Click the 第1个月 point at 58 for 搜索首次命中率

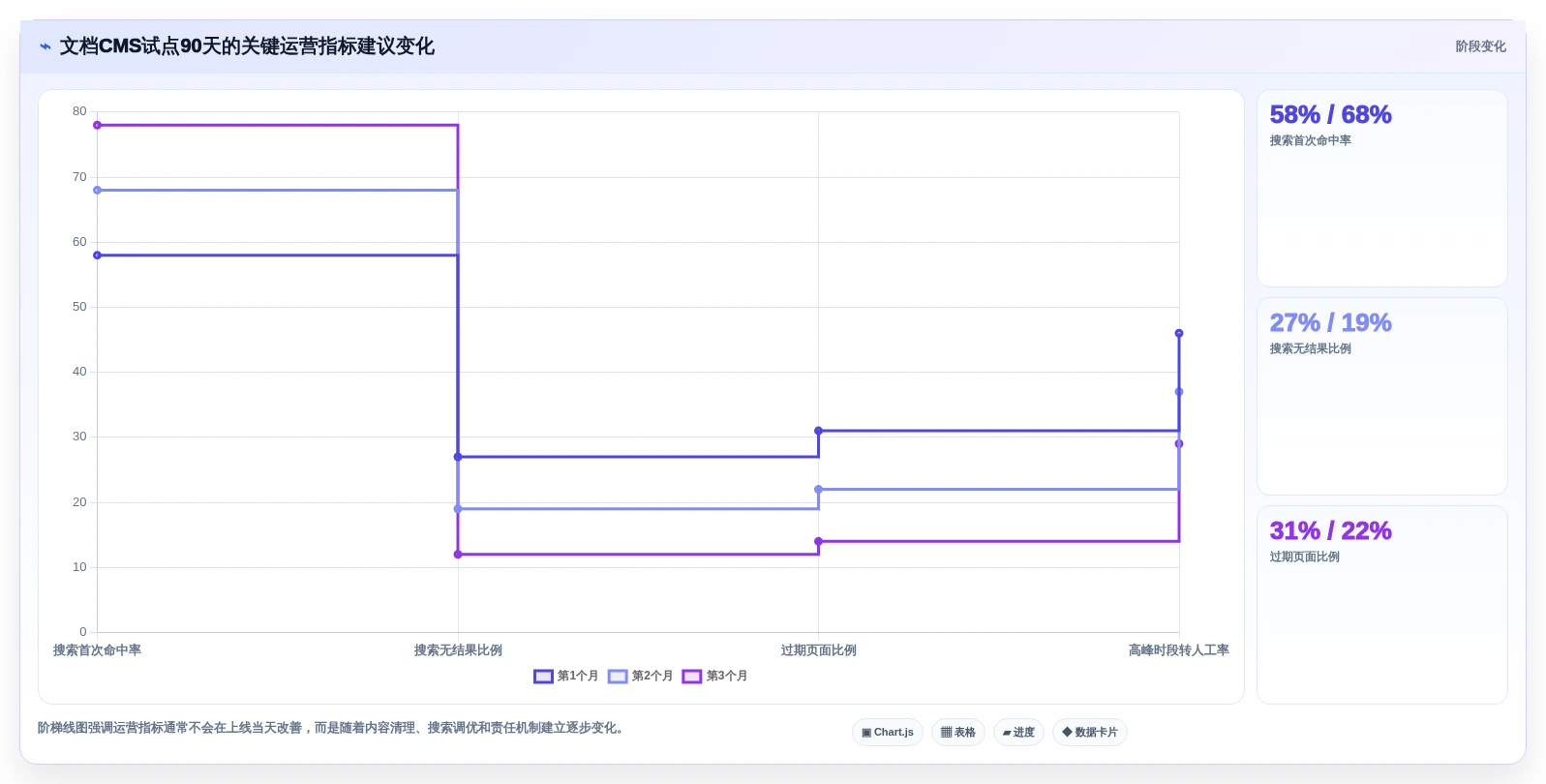pyautogui.click(x=97, y=256)
